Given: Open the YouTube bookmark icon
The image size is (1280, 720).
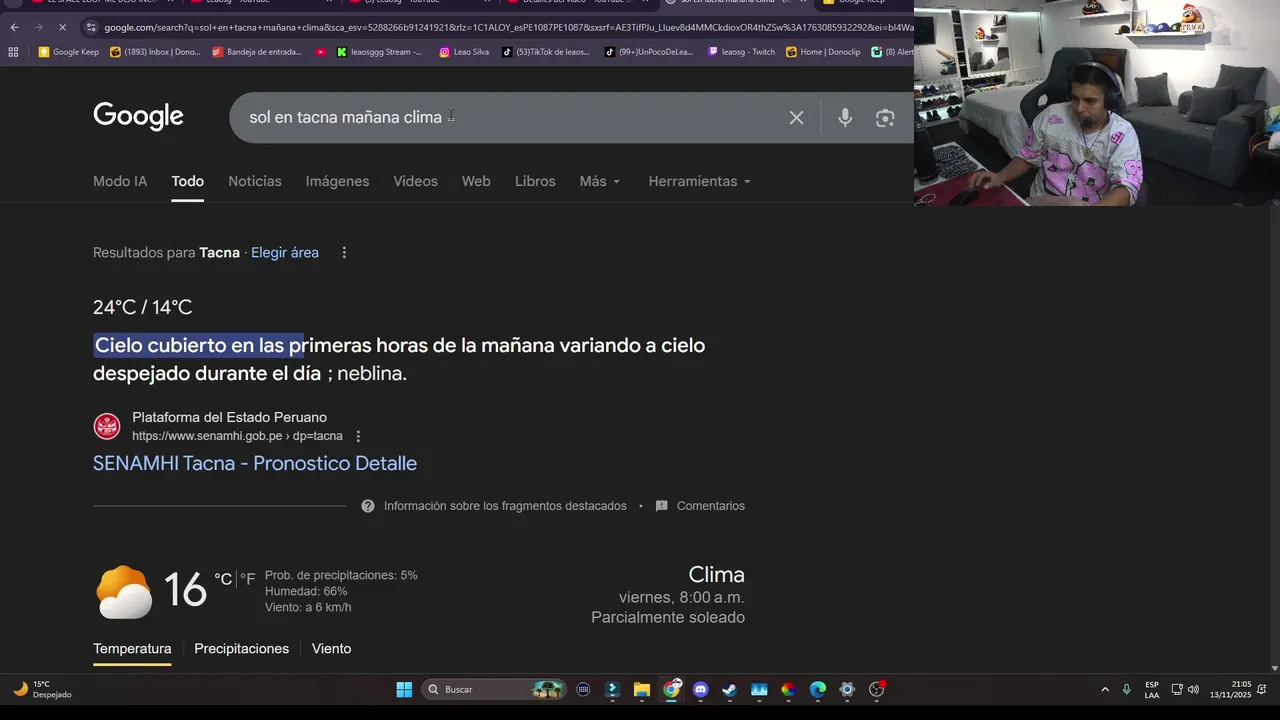Looking at the screenshot, I should pos(321,52).
